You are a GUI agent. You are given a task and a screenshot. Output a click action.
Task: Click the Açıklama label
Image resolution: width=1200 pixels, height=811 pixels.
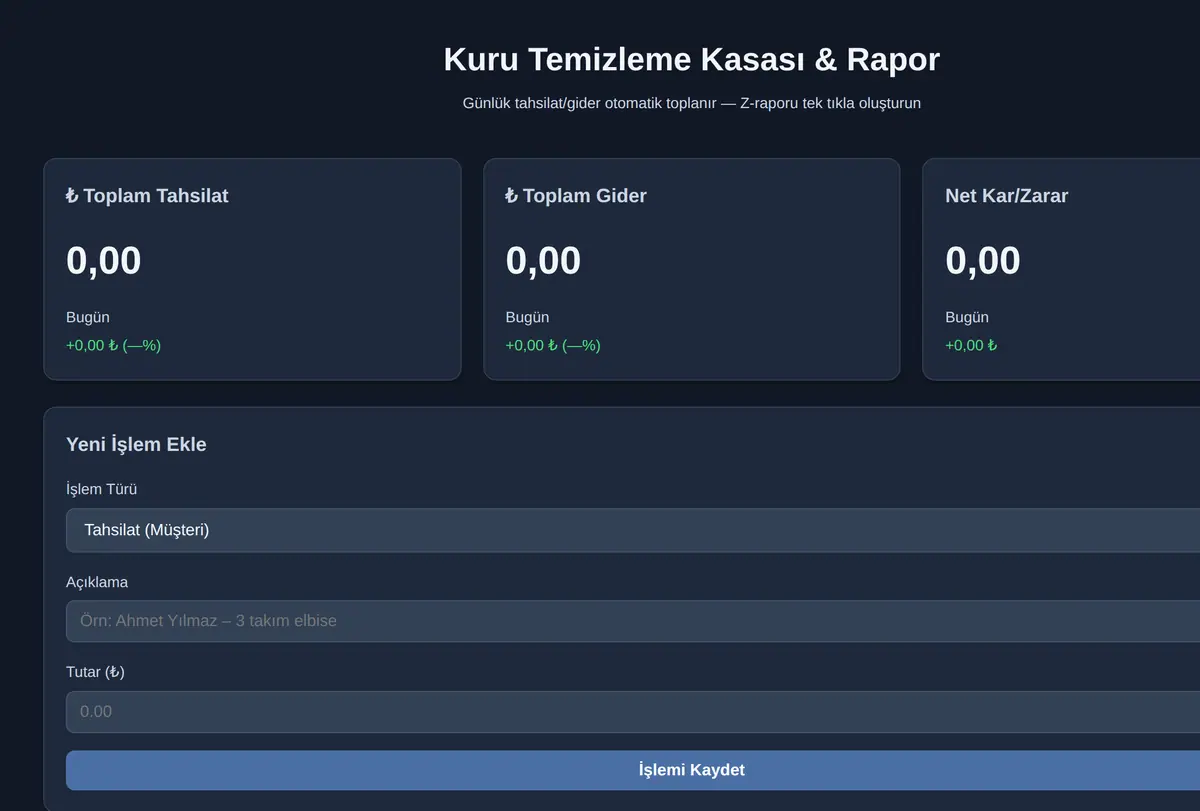coord(97,582)
